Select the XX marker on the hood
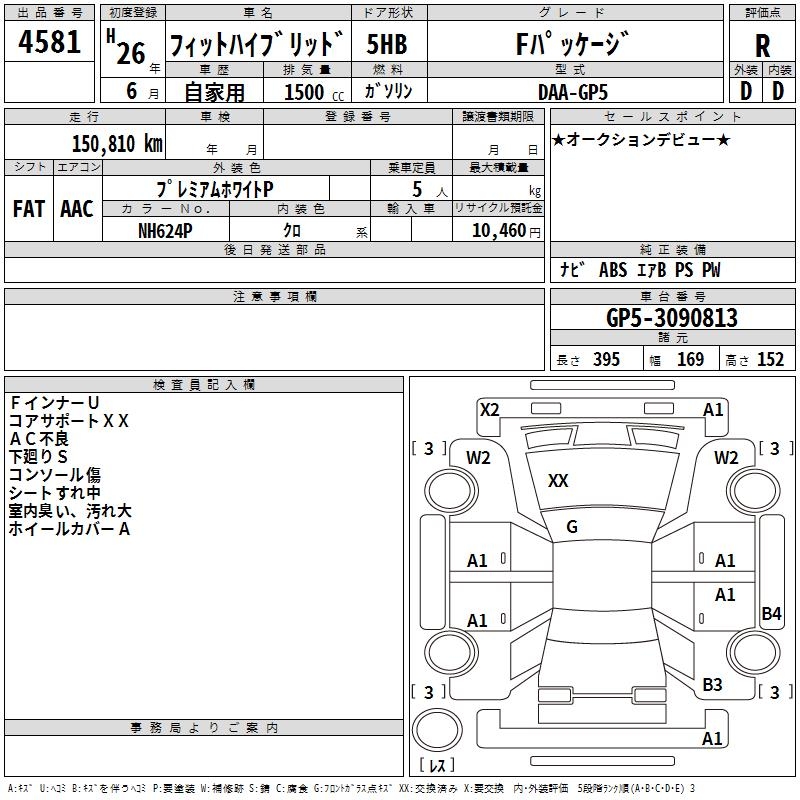Screen dimensions: 800x800 (x=558, y=481)
